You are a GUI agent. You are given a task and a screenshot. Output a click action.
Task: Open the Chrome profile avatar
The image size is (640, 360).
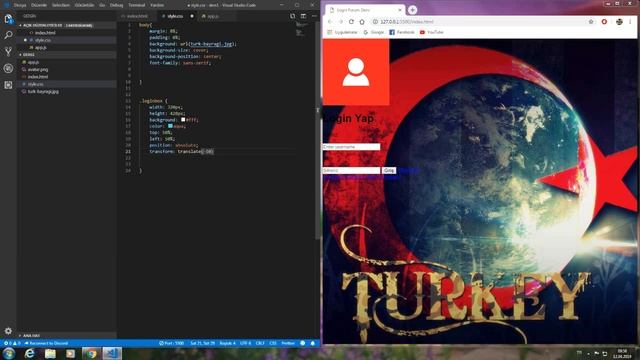point(619,22)
